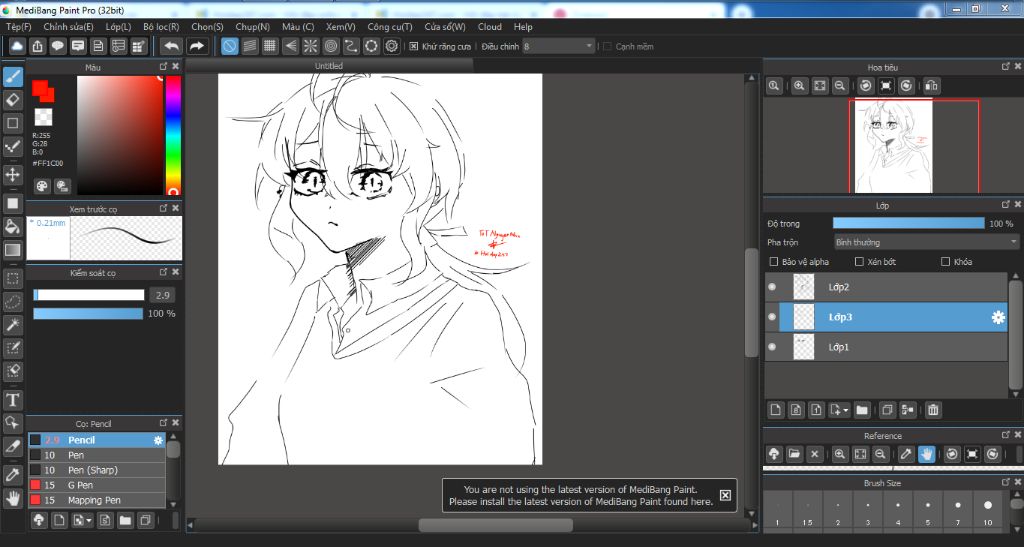This screenshot has width=1024, height=547.
Task: Open the snap settings gear icon
Action: (x=391, y=46)
